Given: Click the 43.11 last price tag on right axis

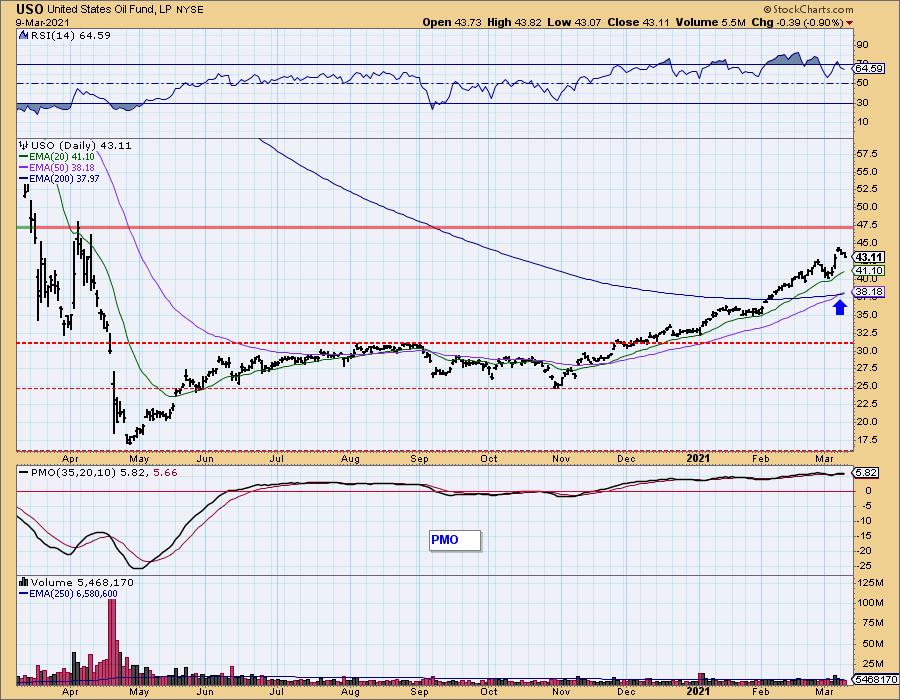Looking at the screenshot, I should pos(869,257).
